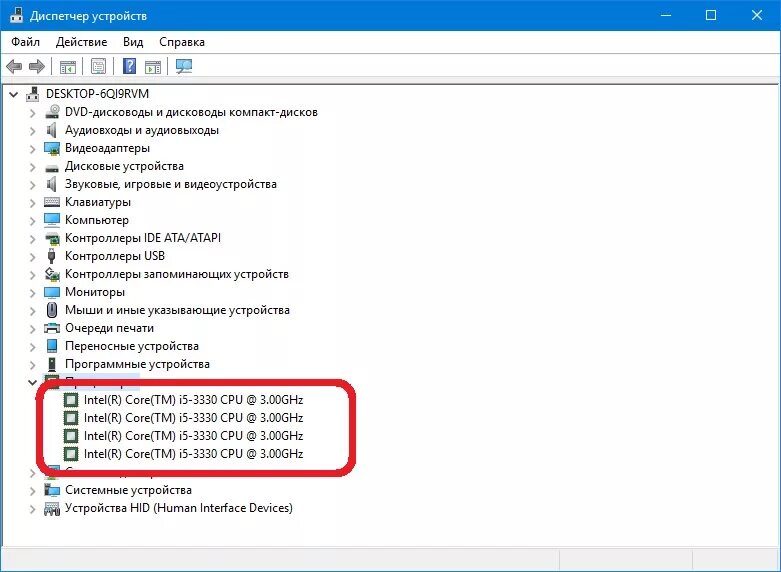Click the display adapter icon beside Видеоадаптеры
Screen dimensions: 781x572
coord(52,148)
